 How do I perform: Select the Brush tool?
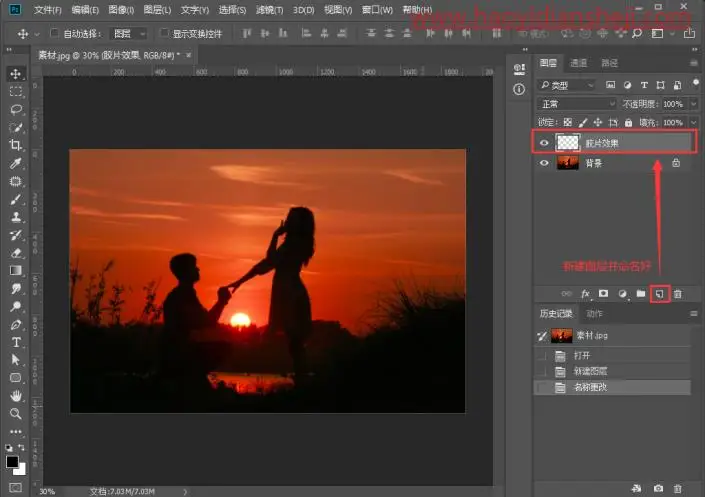[x=16, y=199]
